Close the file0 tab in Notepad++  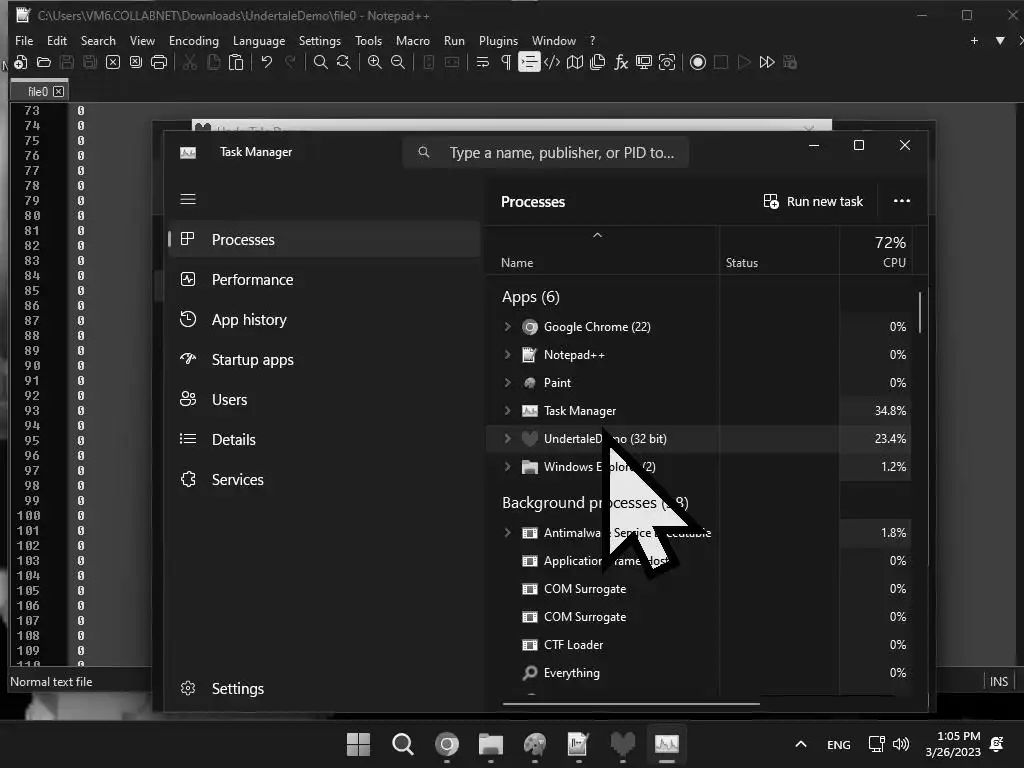pyautogui.click(x=59, y=91)
